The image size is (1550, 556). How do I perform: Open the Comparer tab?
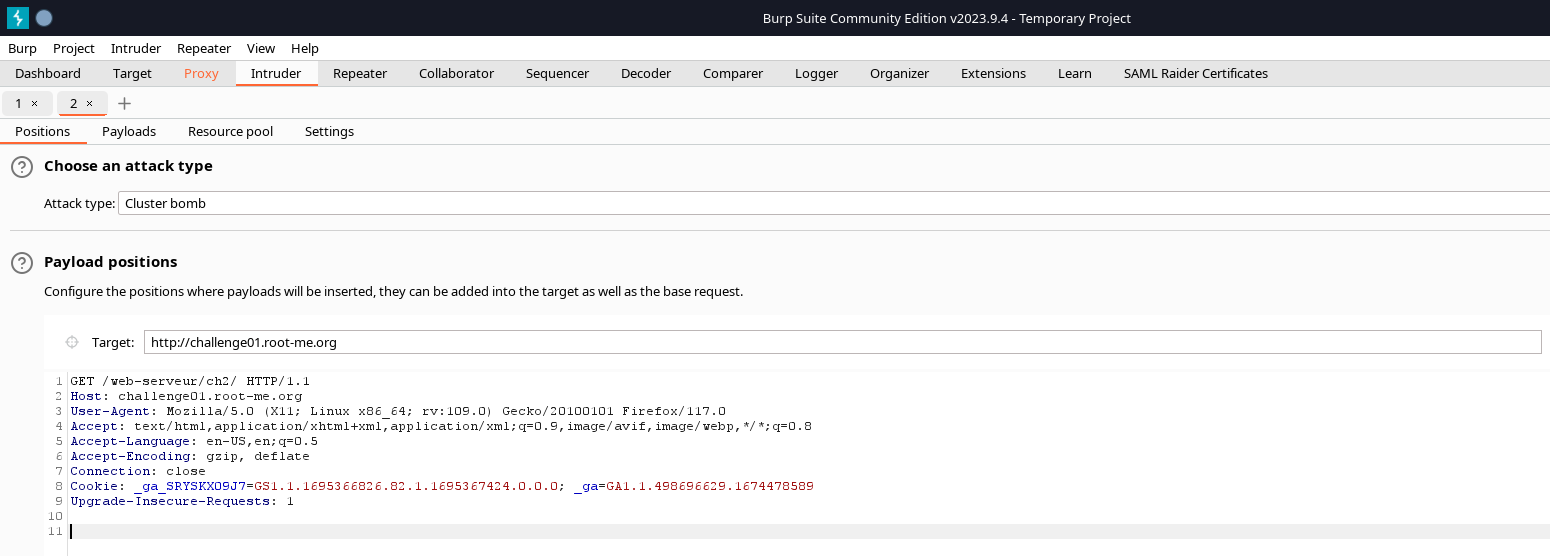pos(733,73)
